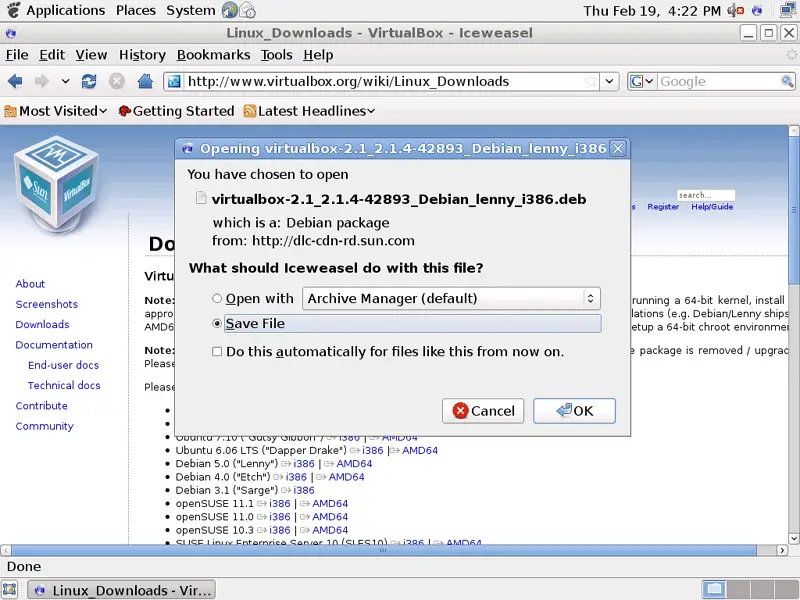800x600 pixels.
Task: Click the Google search input field
Action: coord(719,81)
